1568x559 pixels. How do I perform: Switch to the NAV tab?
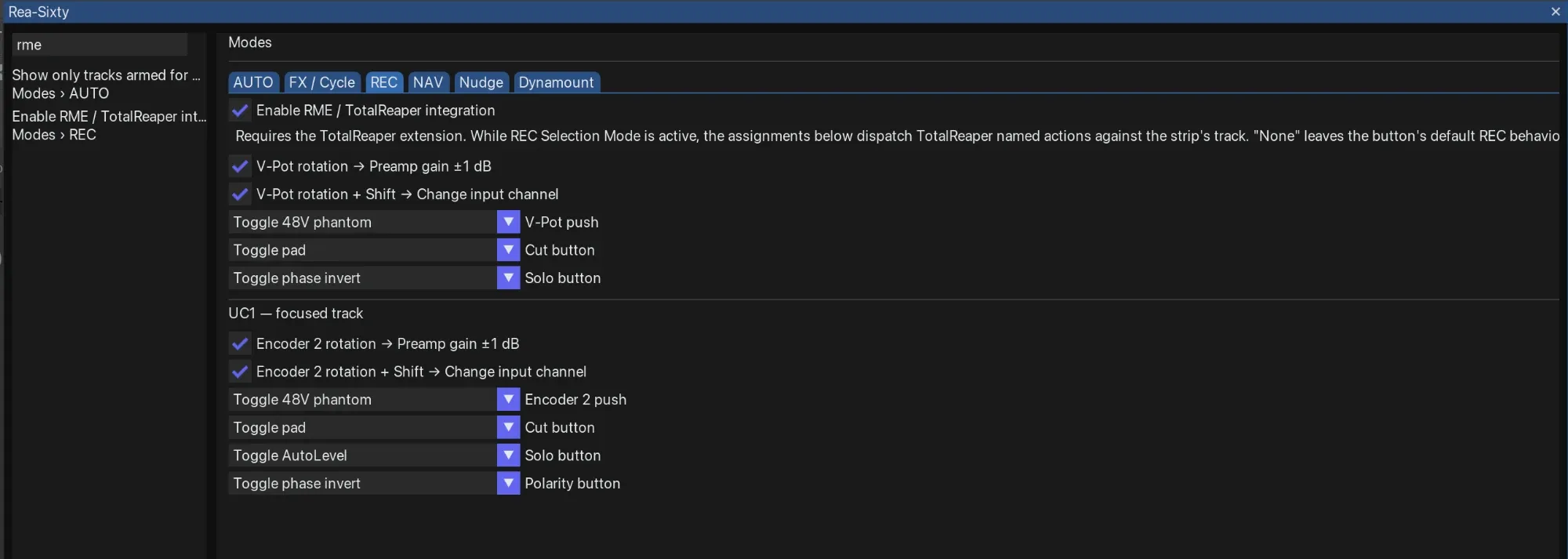pos(428,82)
